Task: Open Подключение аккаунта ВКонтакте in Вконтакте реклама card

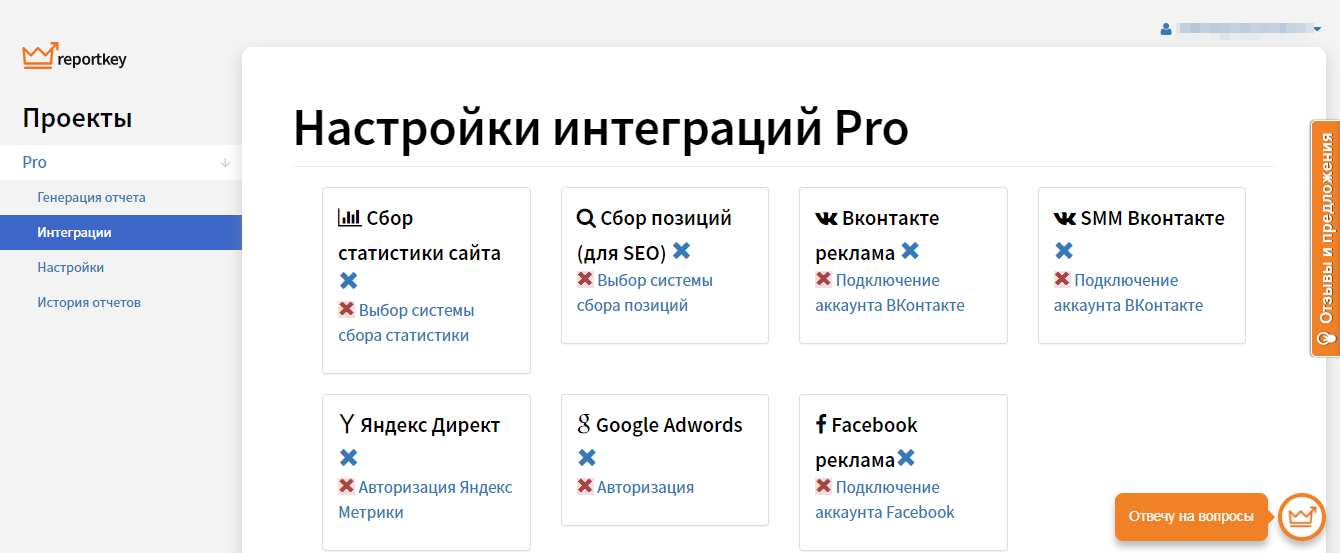Action: click(890, 293)
